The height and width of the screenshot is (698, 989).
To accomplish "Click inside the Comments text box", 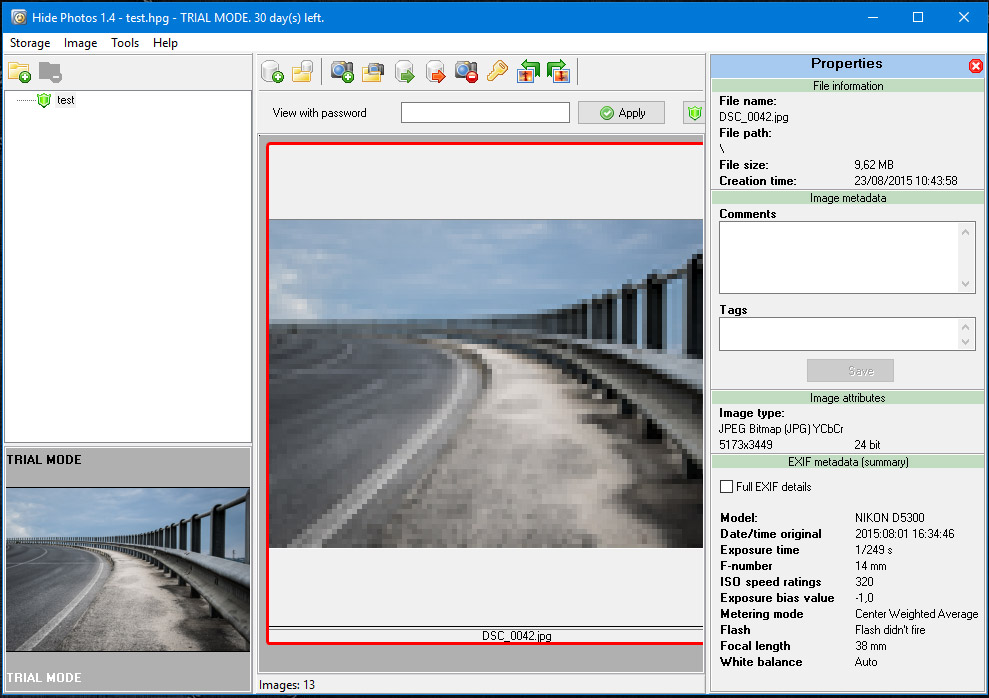I will coord(838,257).
